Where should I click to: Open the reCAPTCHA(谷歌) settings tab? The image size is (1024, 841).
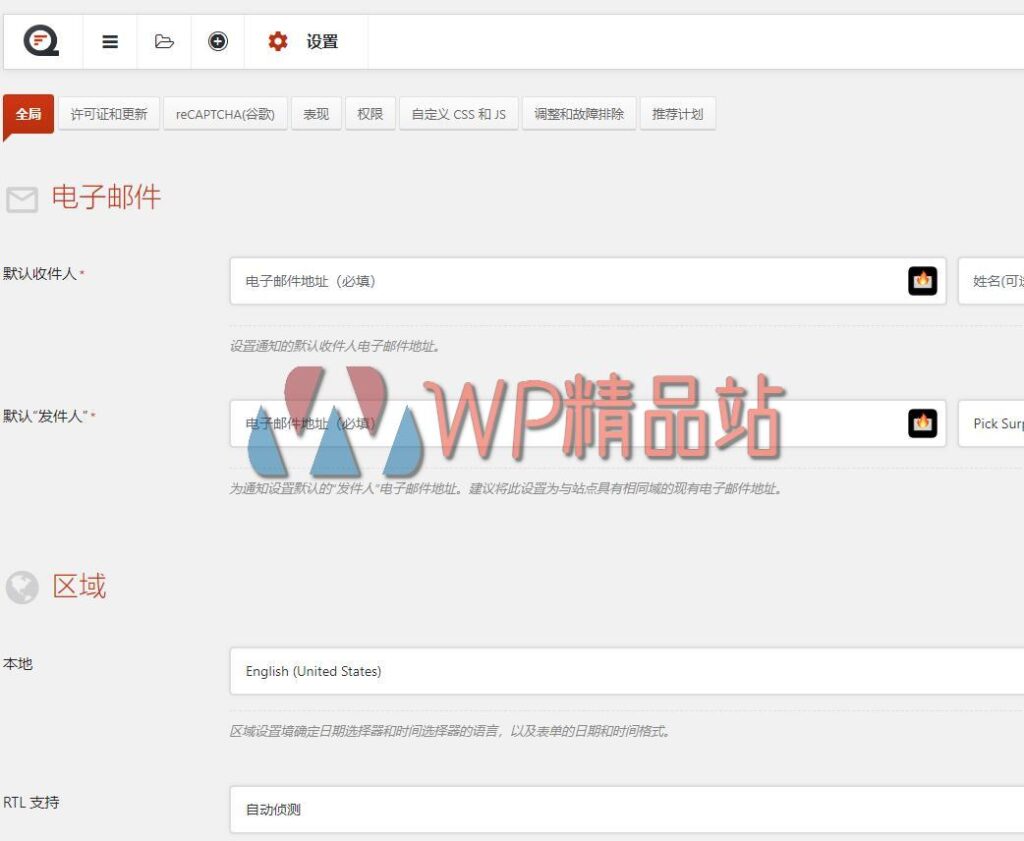225,113
